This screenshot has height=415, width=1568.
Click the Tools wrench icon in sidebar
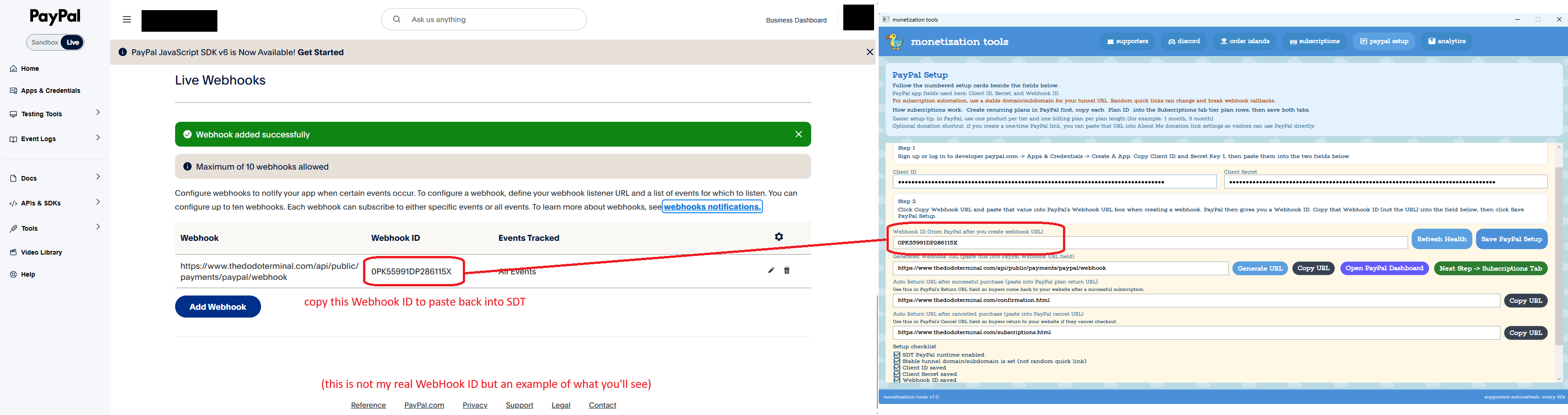tap(13, 228)
